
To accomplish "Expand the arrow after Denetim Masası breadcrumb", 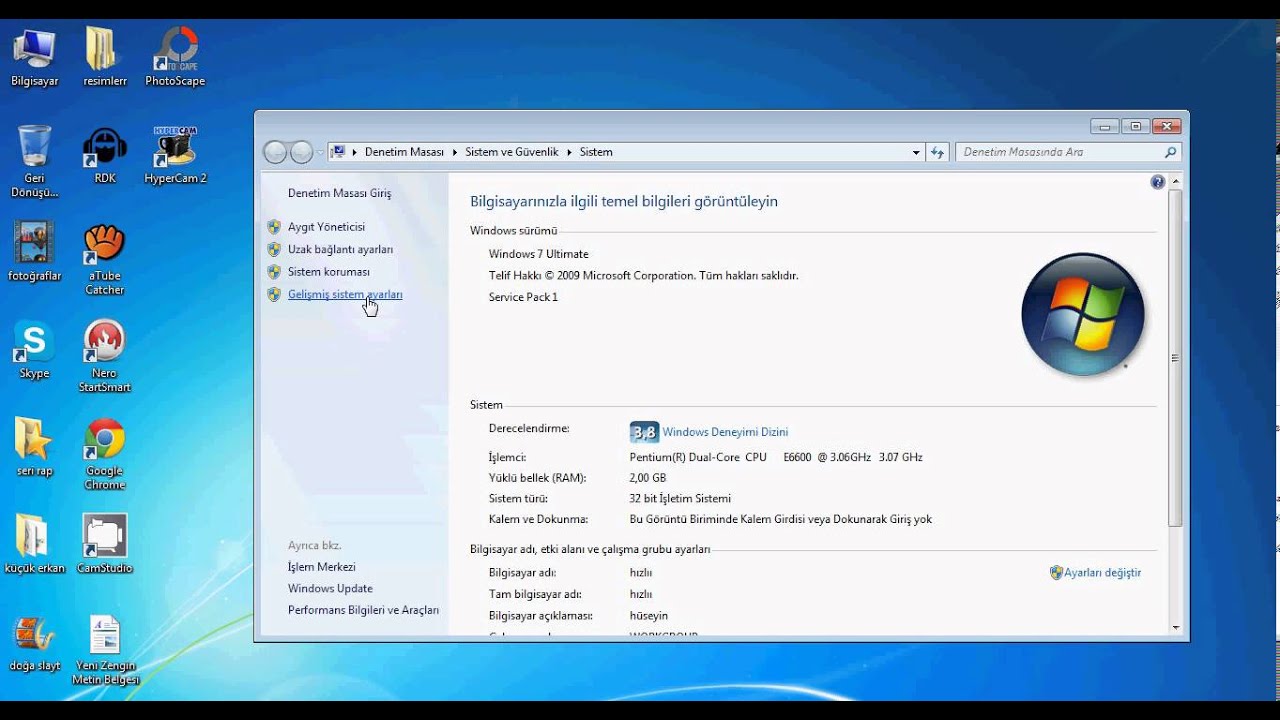I will [x=454, y=152].
